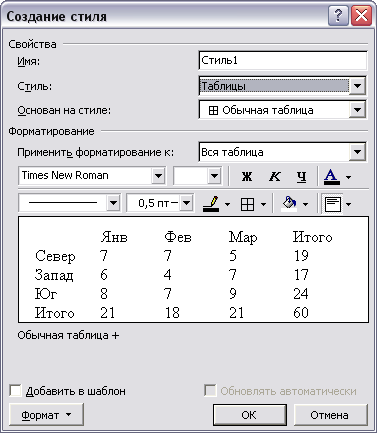377x433 pixels.
Task: Click the cell text alignment icon
Action: click(x=333, y=204)
